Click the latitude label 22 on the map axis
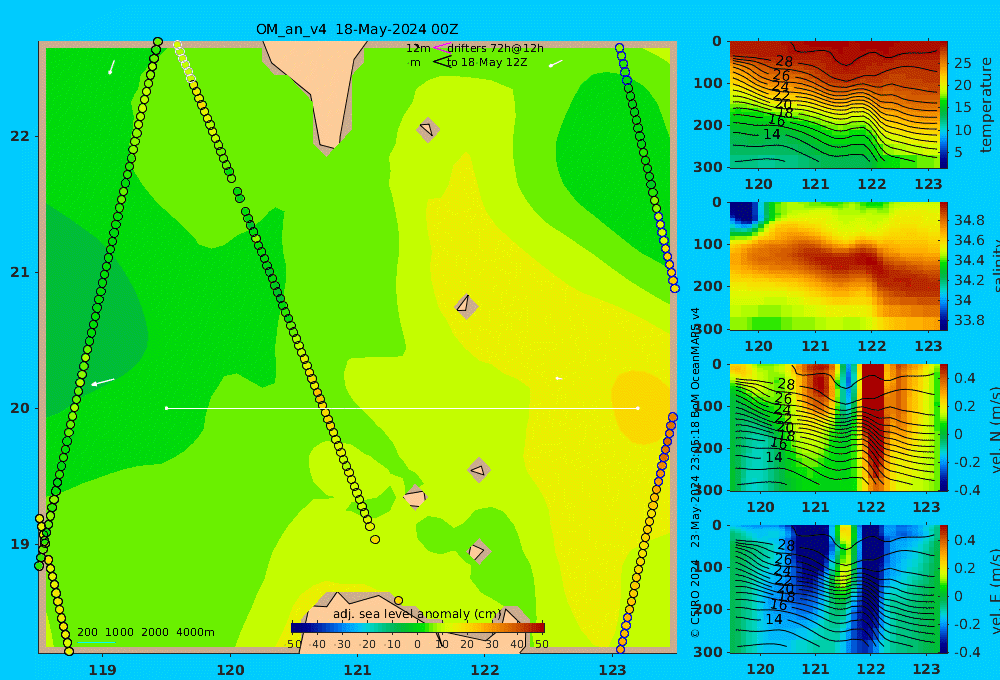Viewport: 1000px width, 680px height. (x=20, y=136)
